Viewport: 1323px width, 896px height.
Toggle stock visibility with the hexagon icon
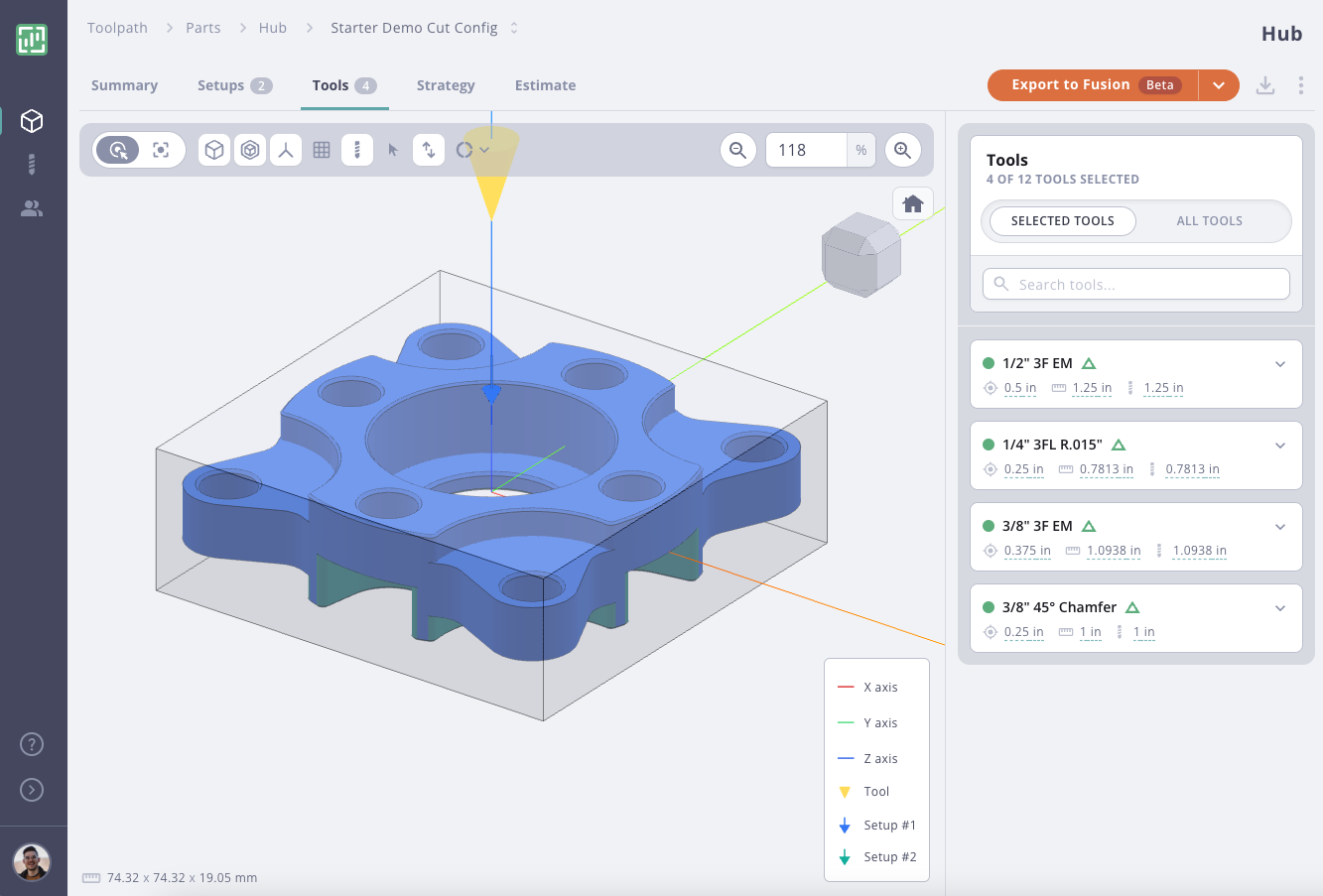250,149
